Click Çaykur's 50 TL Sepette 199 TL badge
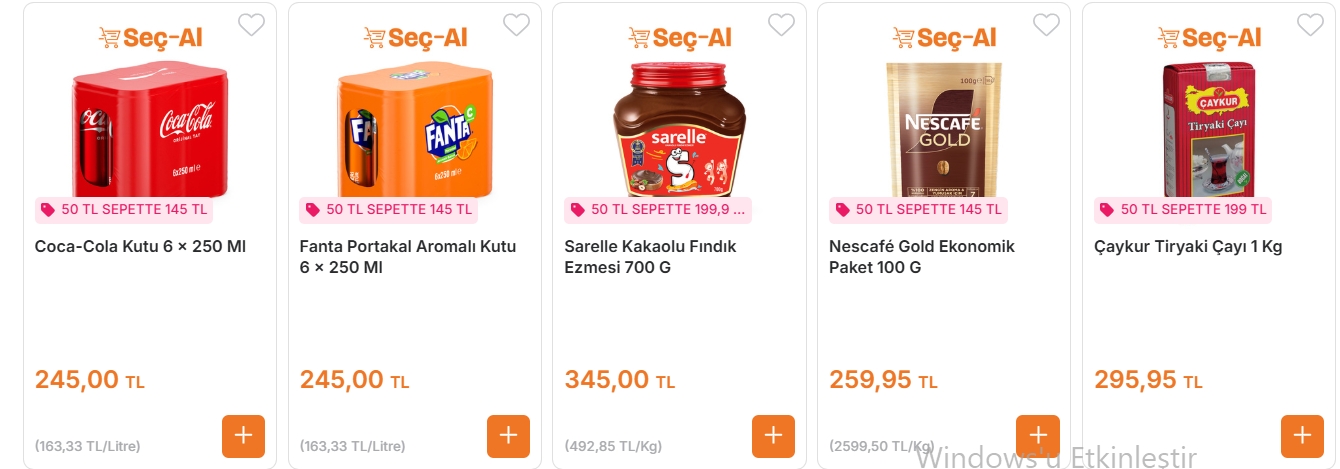 1184,210
